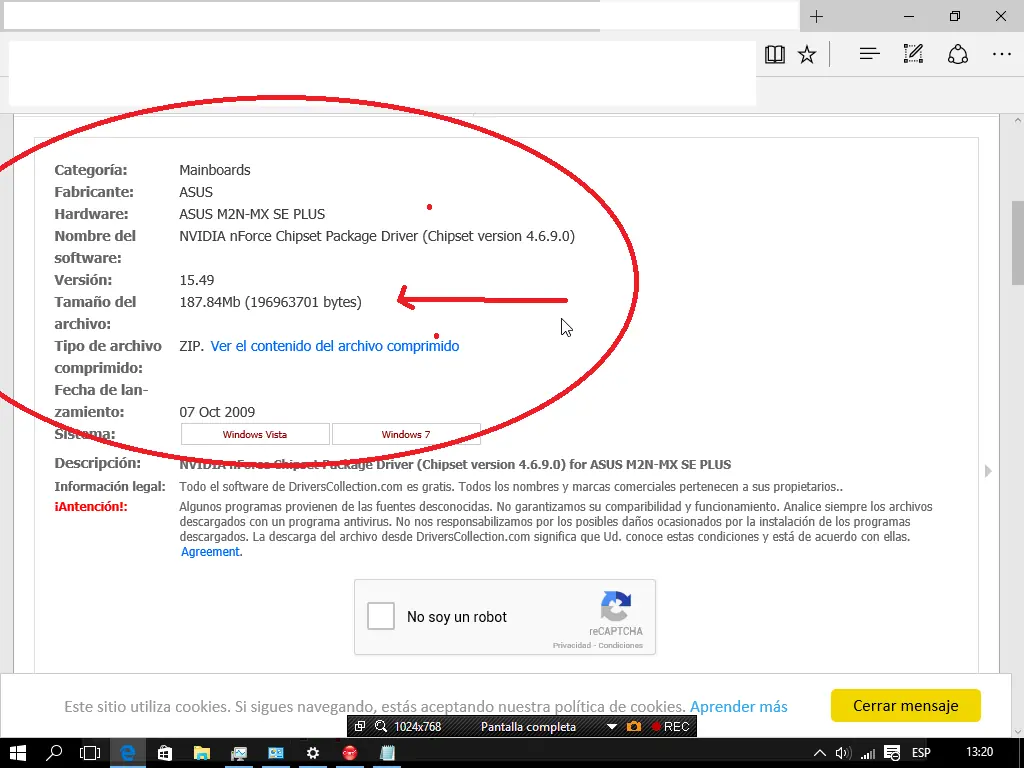The width and height of the screenshot is (1024, 768).
Task: Open the Agreement link
Action: [x=210, y=552]
